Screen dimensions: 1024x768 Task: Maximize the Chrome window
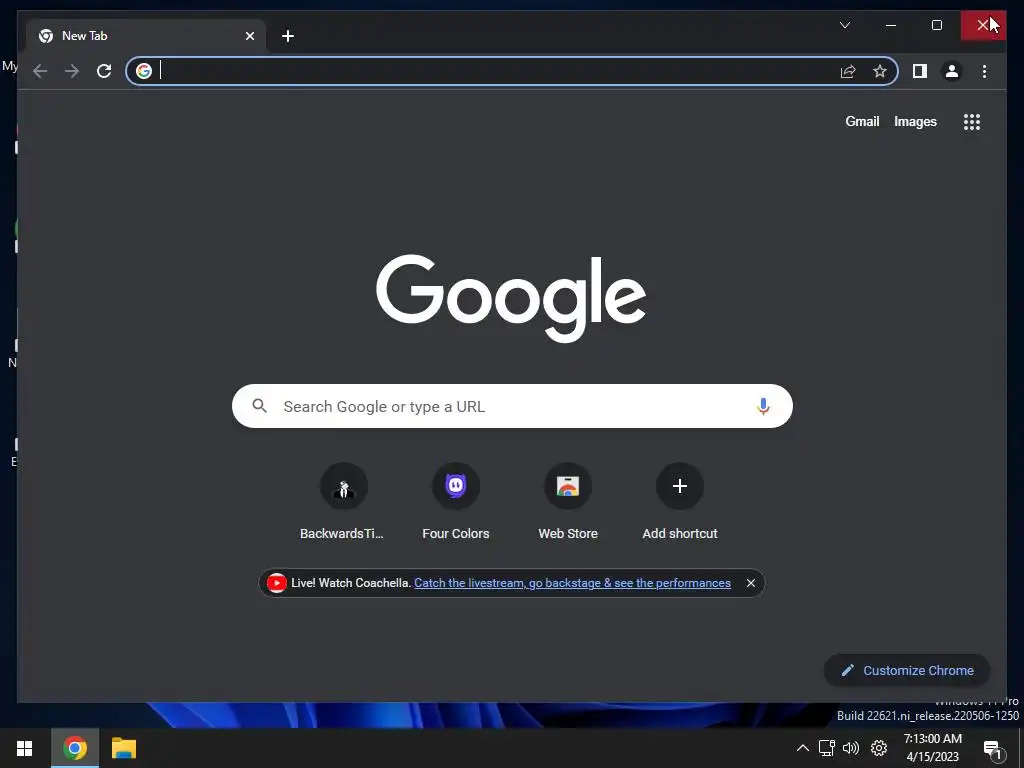click(x=936, y=25)
